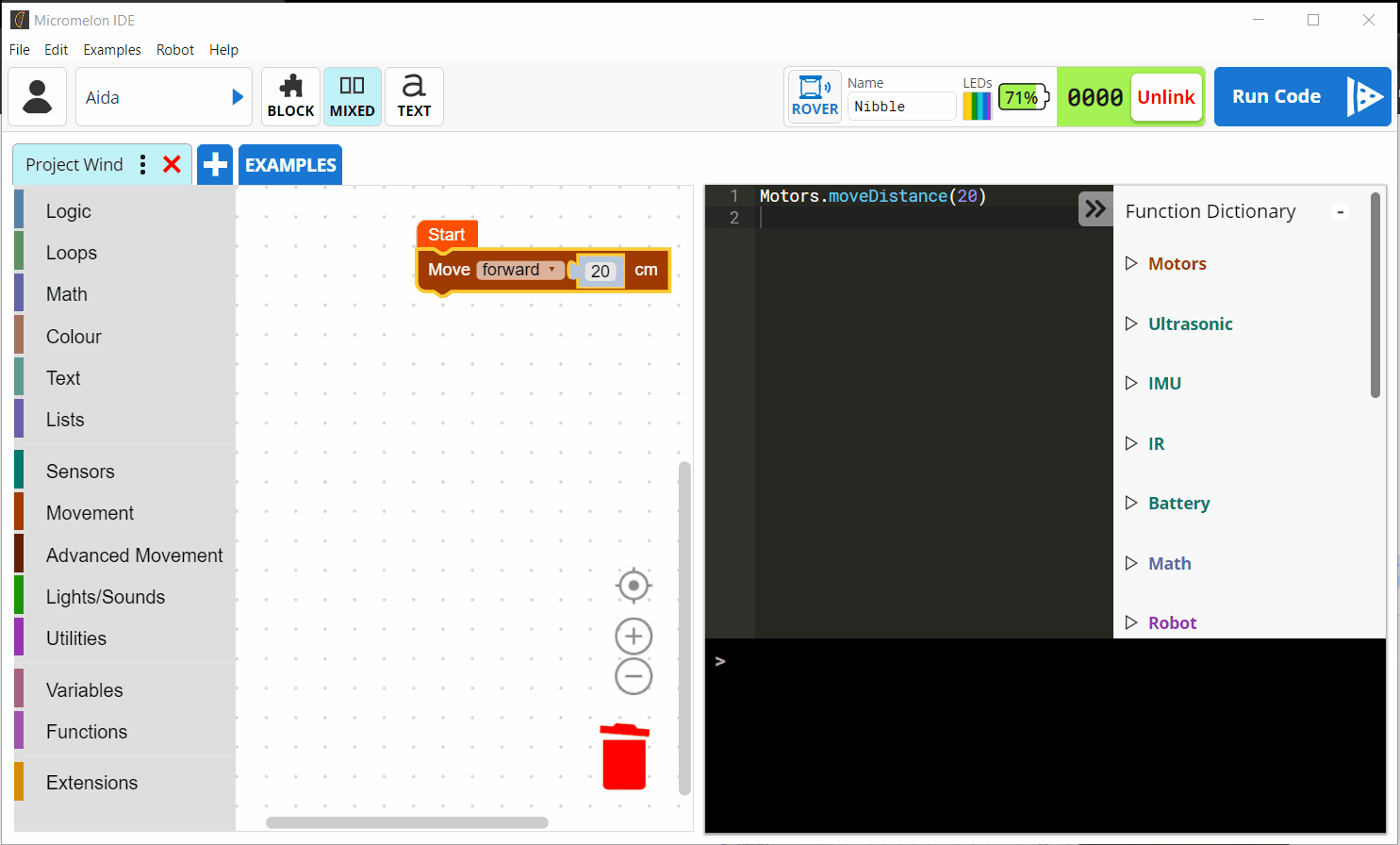Zoom out with the minus circle

click(x=634, y=676)
